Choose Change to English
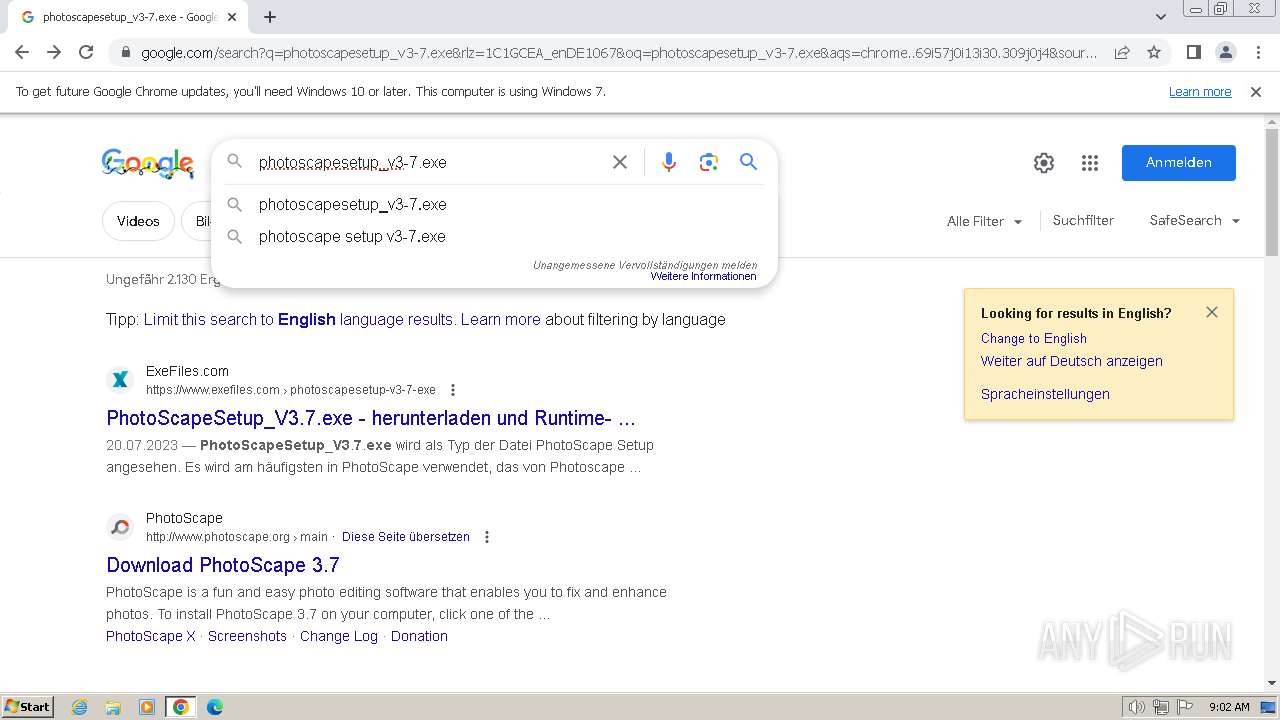Viewport: 1280px width, 720px height. pyautogui.click(x=1034, y=338)
